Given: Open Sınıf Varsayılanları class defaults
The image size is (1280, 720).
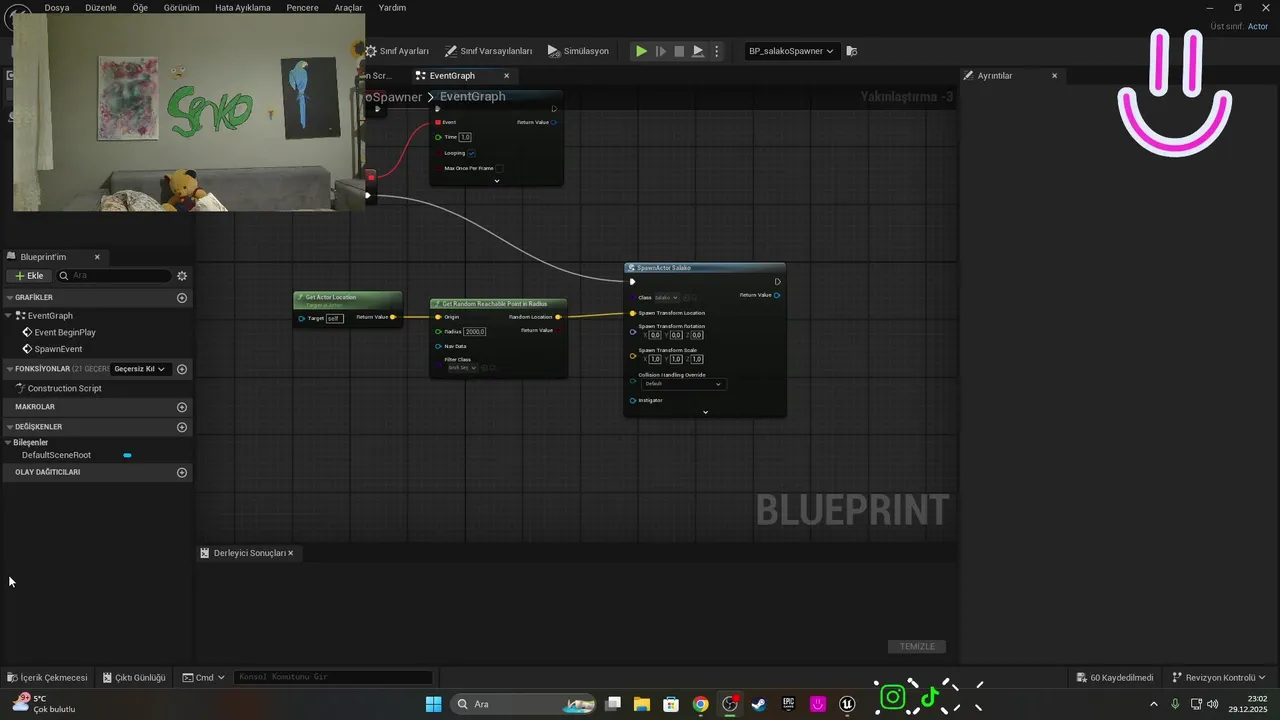Looking at the screenshot, I should pyautogui.click(x=488, y=51).
